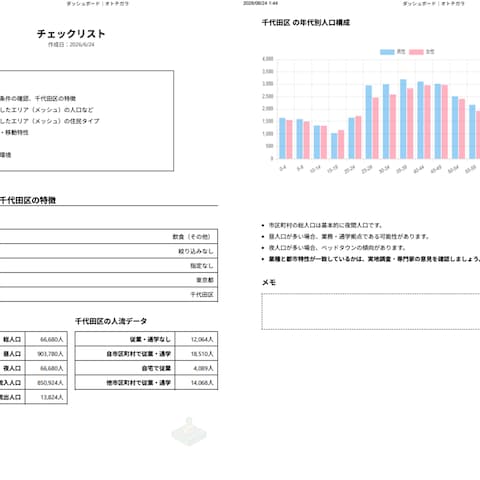Click the pink 女性 legend swatch
Viewport: 480px width, 480px height.
tap(416, 52)
